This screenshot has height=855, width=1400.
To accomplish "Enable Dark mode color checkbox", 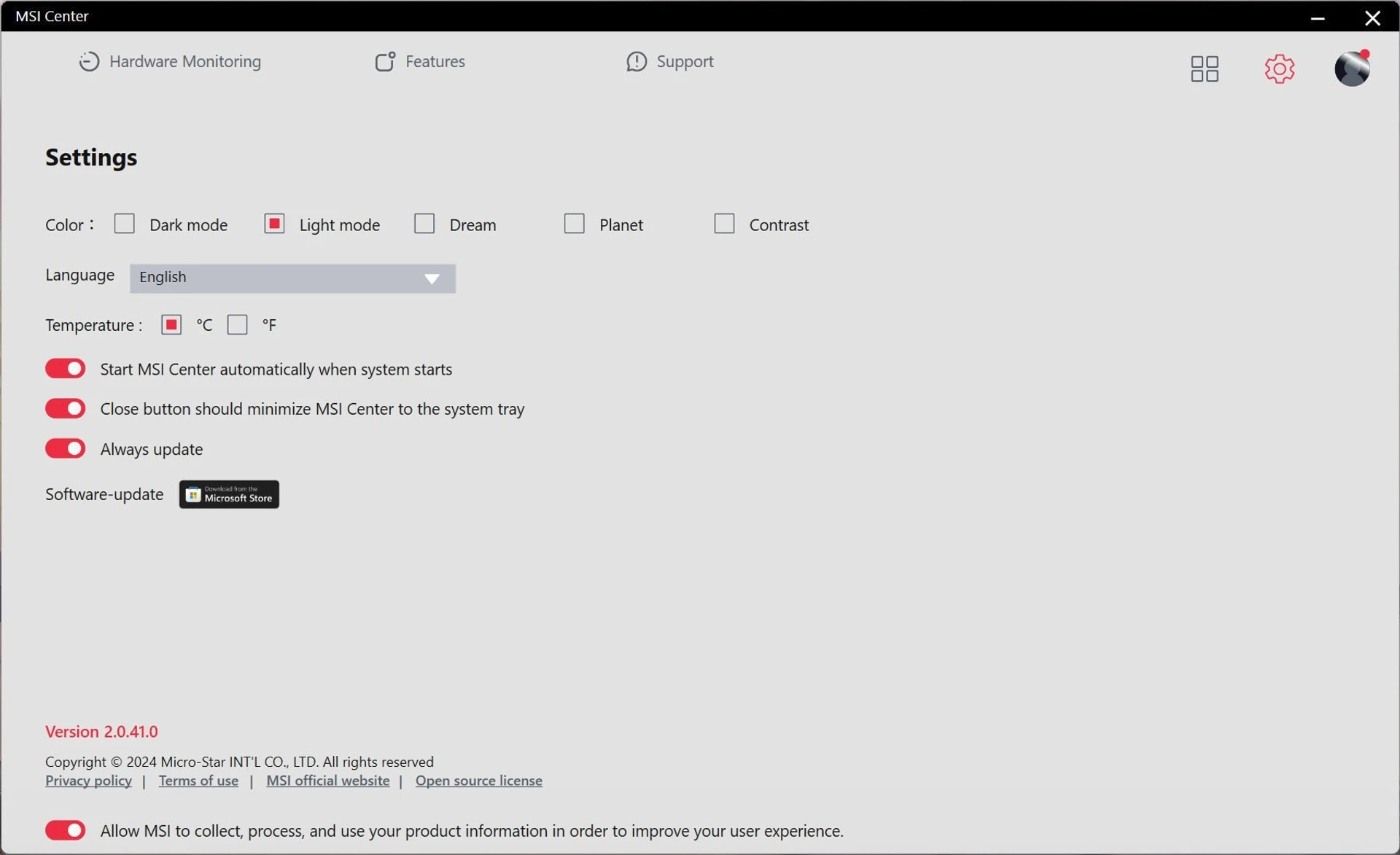I will 125,223.
